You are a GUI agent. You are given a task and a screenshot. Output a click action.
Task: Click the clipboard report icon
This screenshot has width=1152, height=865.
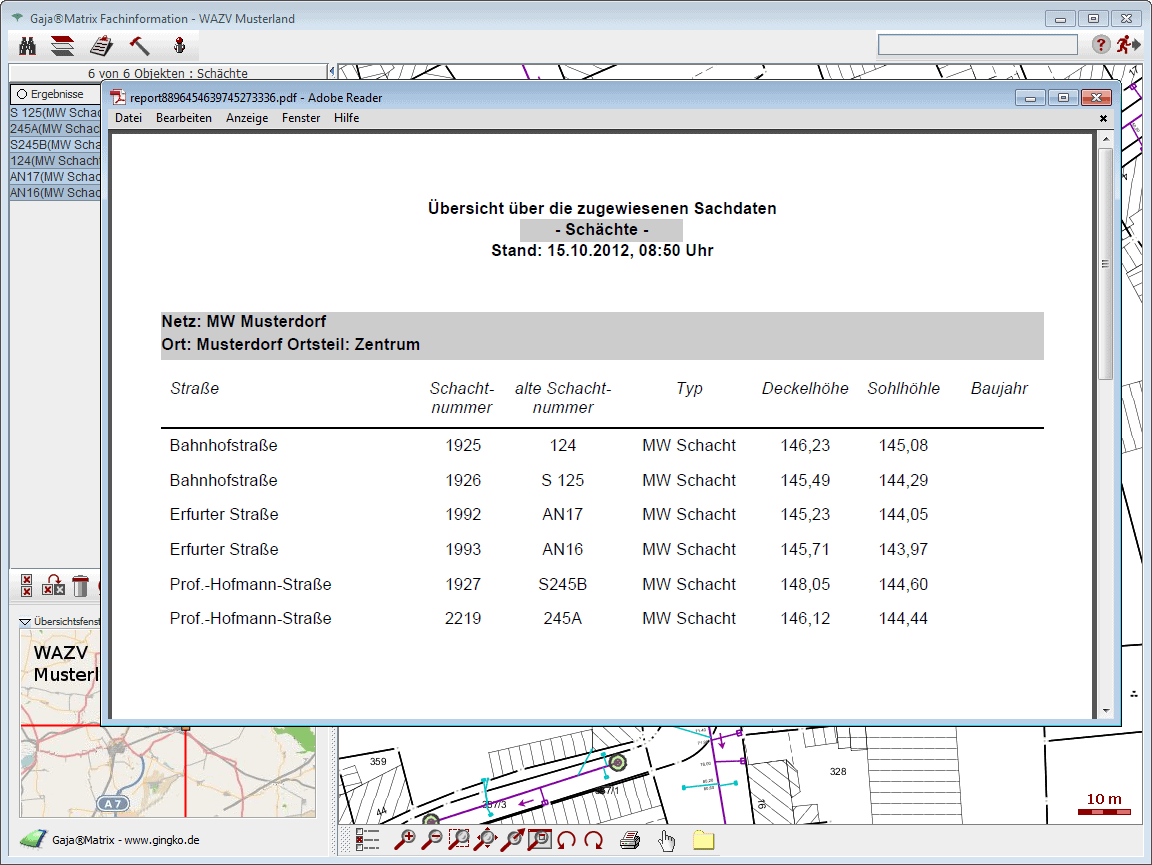click(x=100, y=45)
